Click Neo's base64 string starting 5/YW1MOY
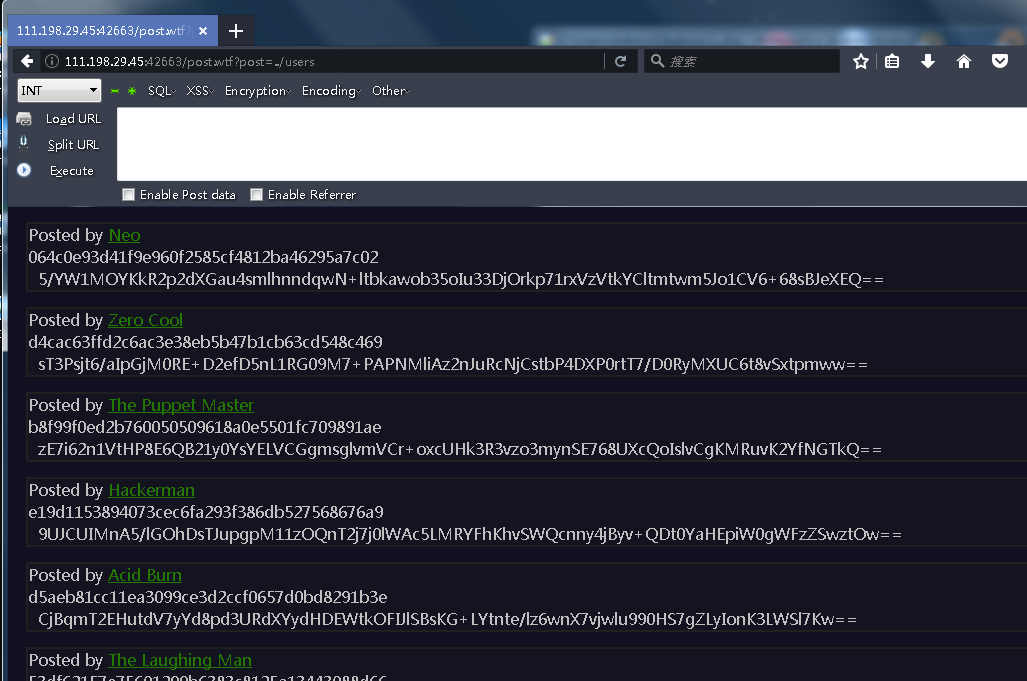1027x681 pixels. (461, 280)
